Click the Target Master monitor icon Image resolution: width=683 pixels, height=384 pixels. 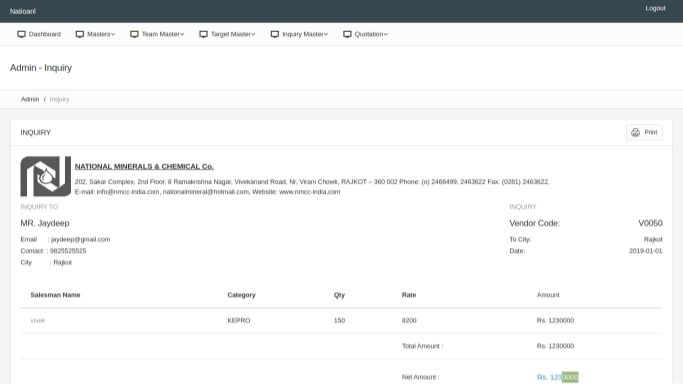203,34
